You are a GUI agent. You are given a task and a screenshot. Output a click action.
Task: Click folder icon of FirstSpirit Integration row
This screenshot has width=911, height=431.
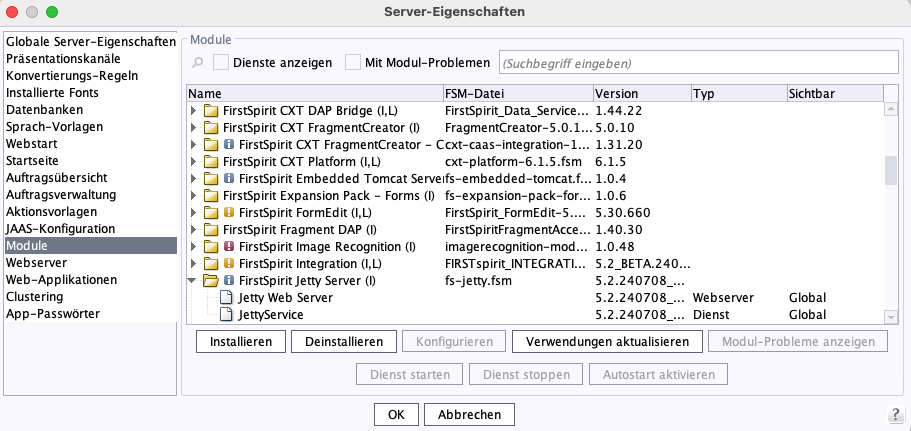211,264
